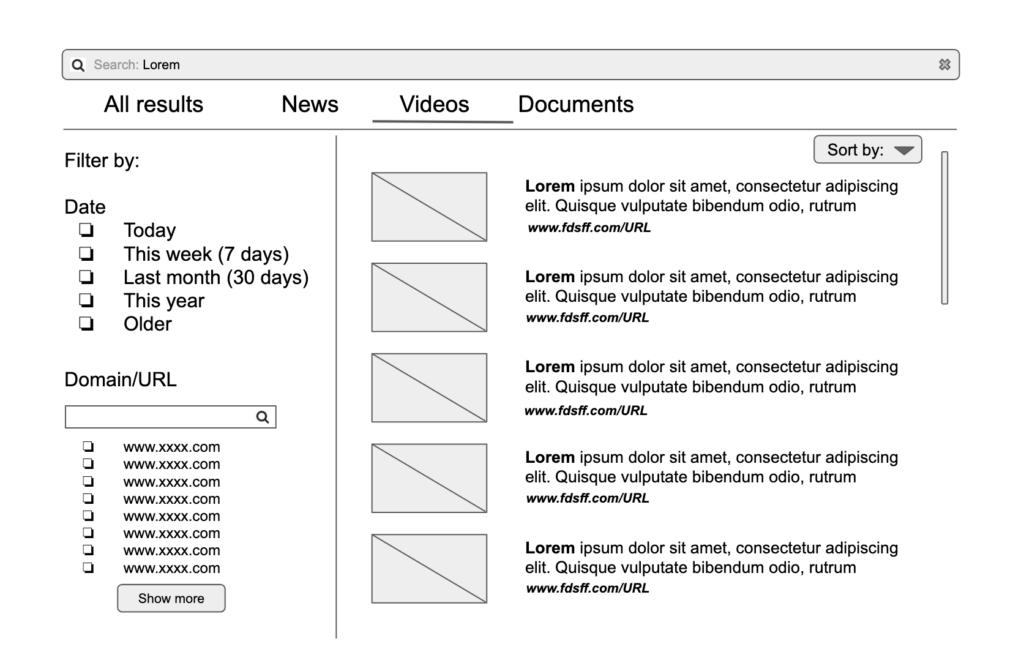Click the first video result thumbnail
The width and height of the screenshot is (1024, 663).
click(428, 207)
